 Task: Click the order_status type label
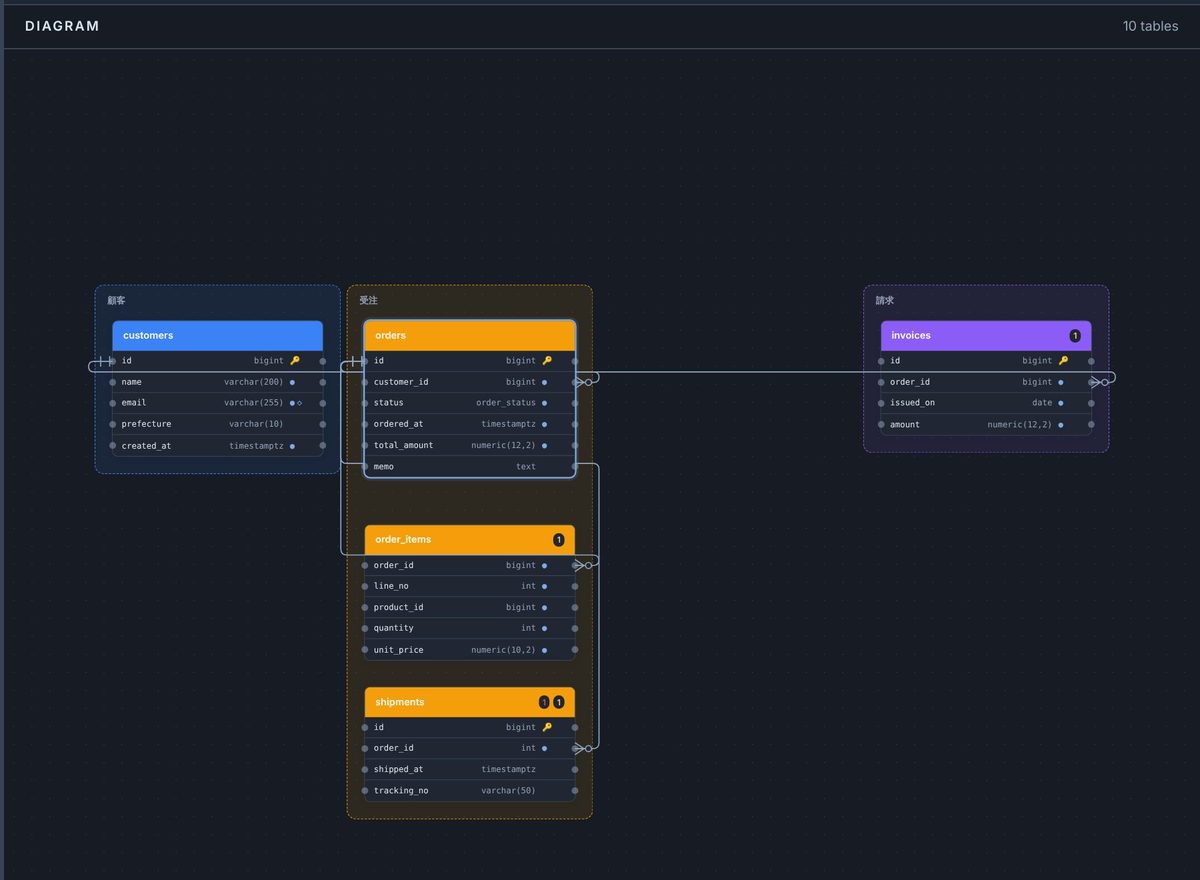click(506, 403)
